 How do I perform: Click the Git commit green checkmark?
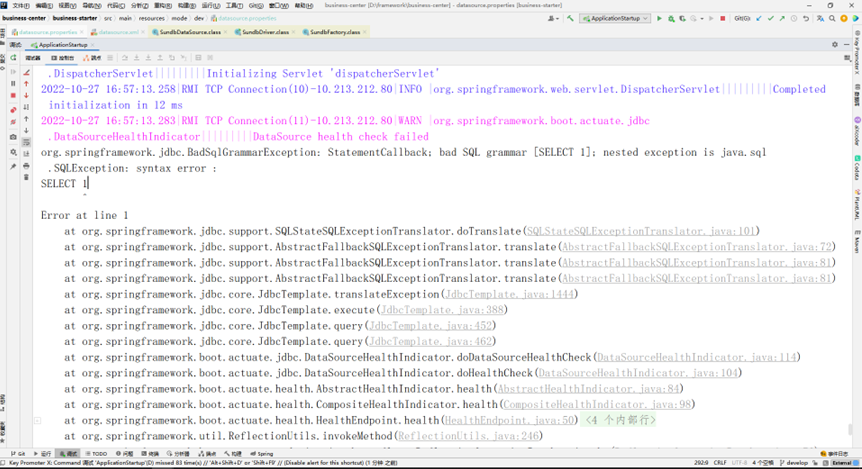pyautogui.click(x=771, y=18)
